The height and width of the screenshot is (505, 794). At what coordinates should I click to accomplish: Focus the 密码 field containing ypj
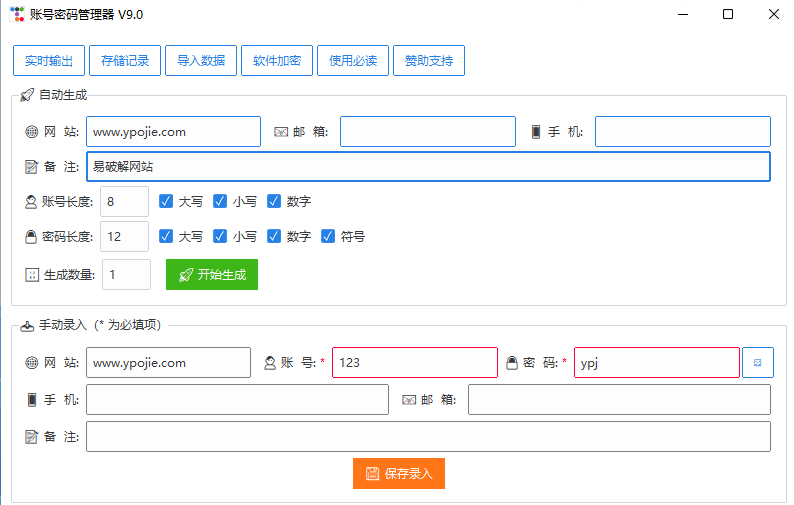[x=657, y=363]
